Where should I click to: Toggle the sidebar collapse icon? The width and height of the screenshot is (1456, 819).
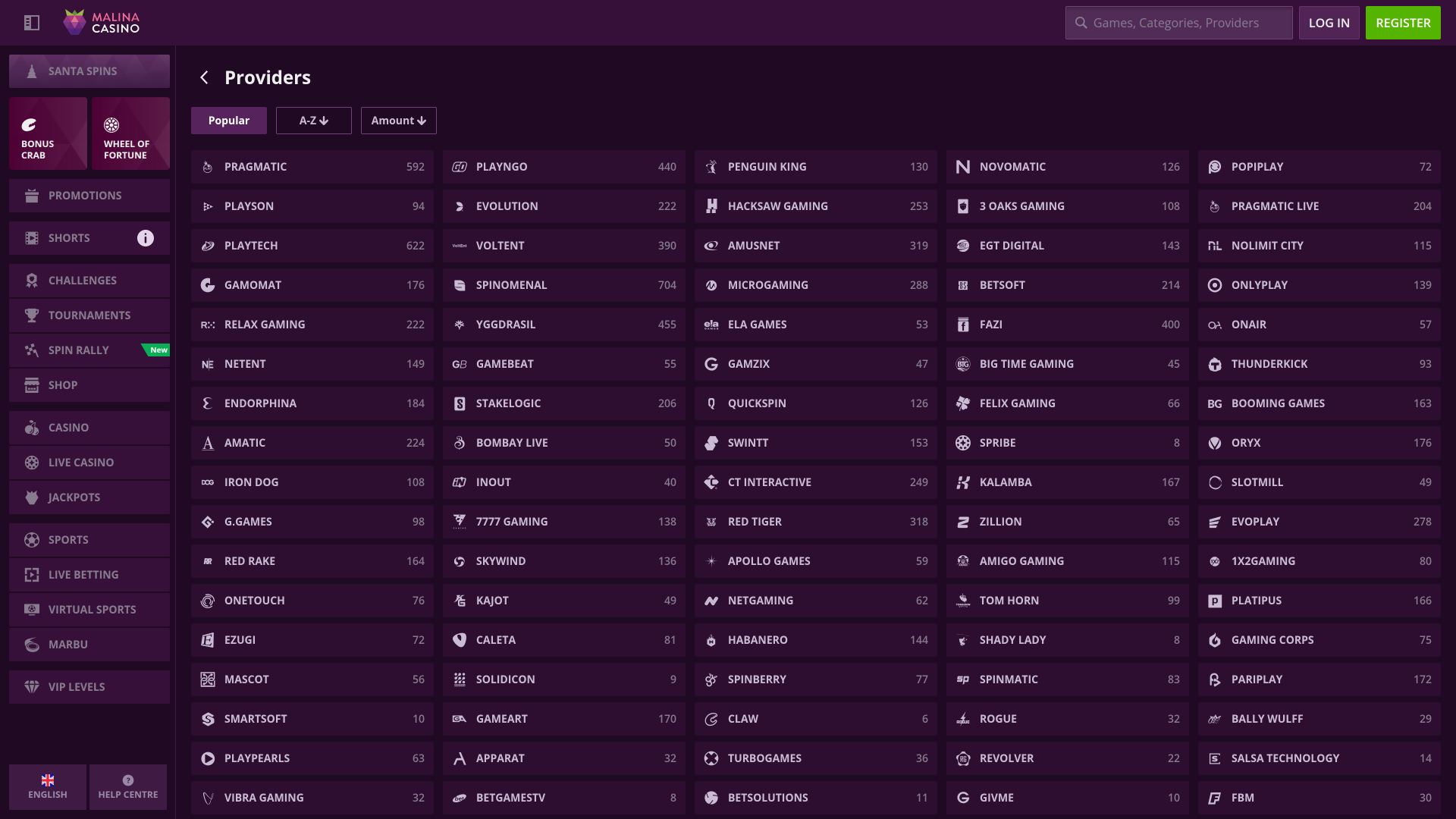(x=31, y=23)
